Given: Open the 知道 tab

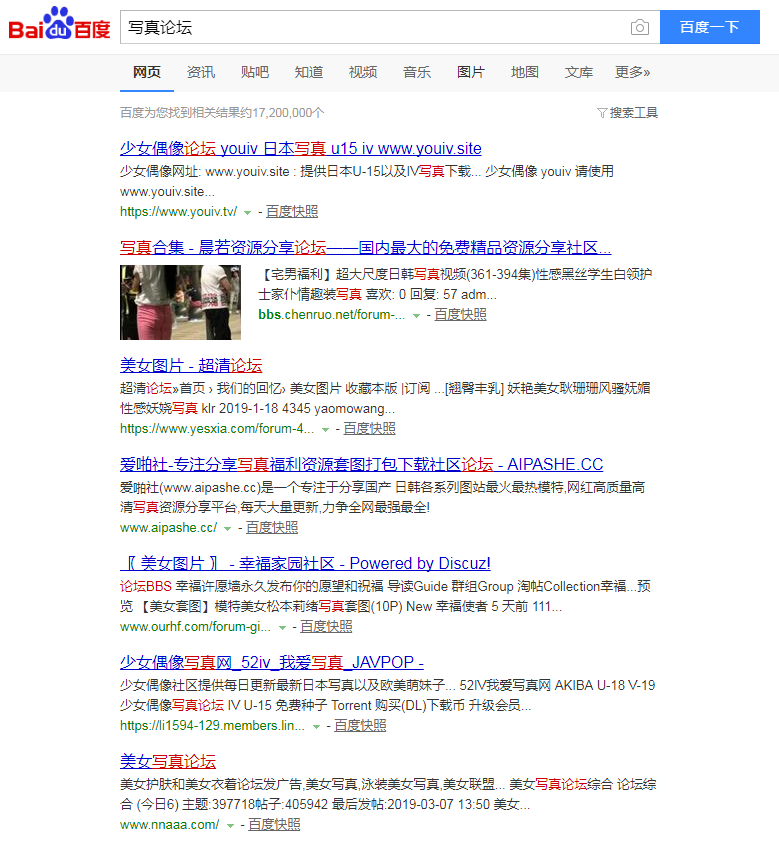Looking at the screenshot, I should point(309,72).
